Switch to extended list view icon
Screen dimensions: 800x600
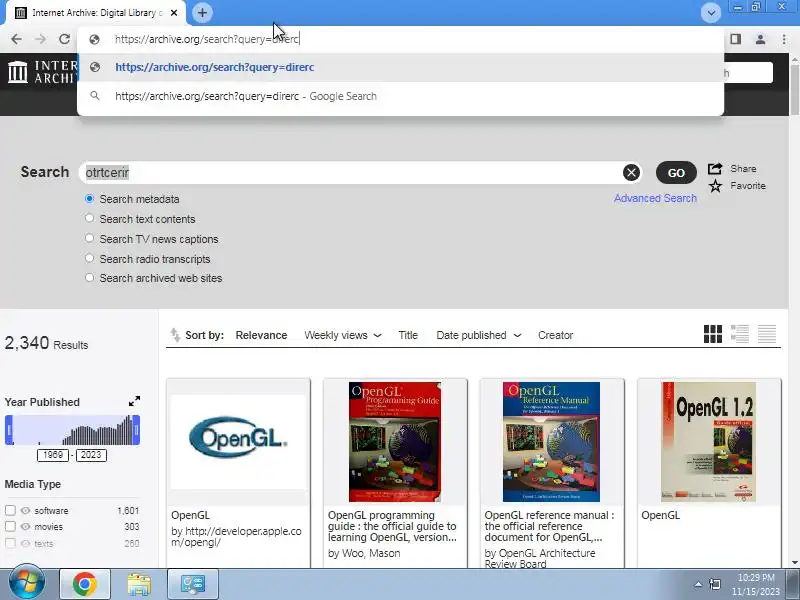tap(740, 334)
